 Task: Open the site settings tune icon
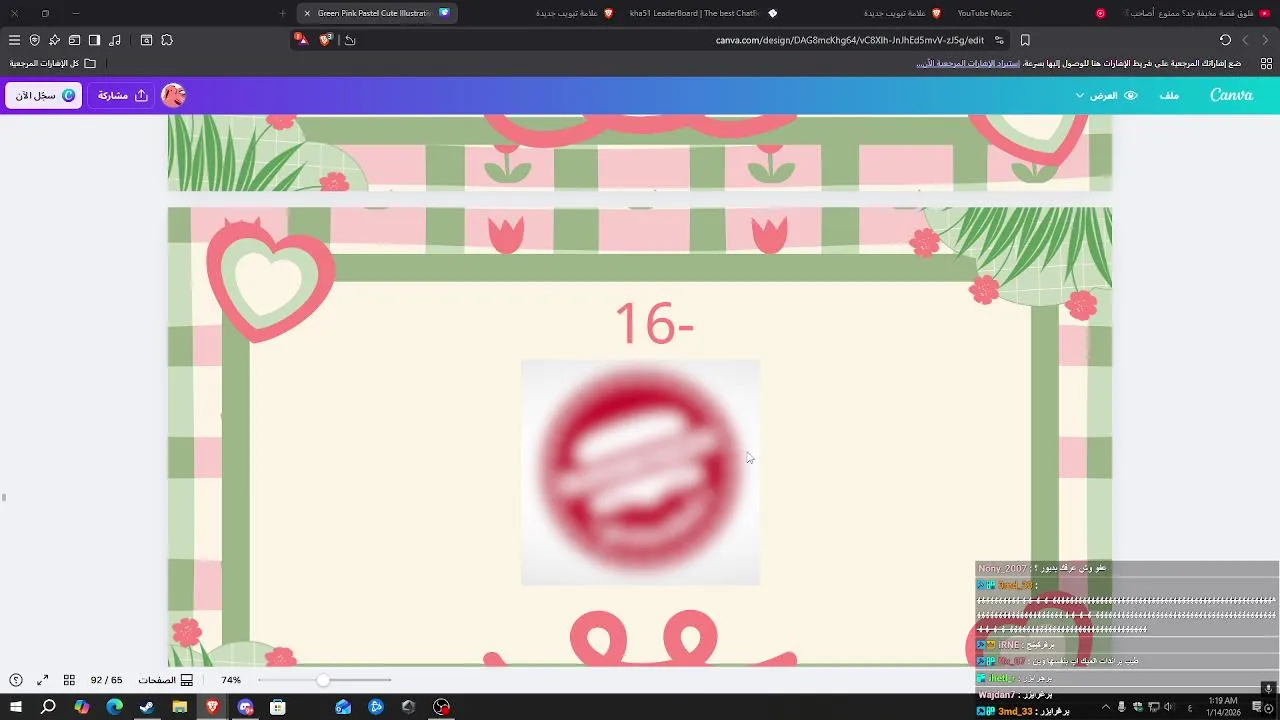[x=999, y=40]
